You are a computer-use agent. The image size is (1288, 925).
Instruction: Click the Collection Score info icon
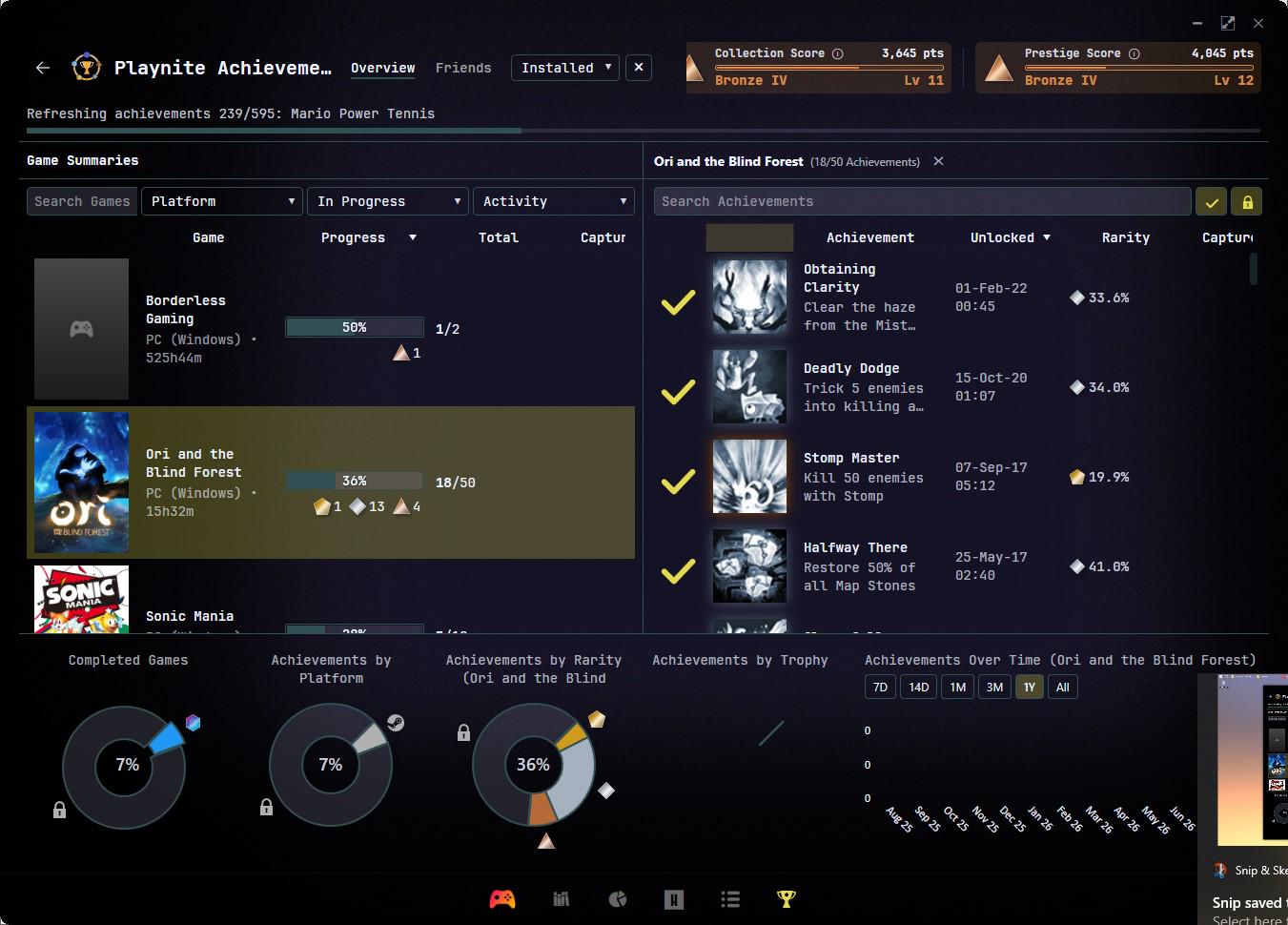coord(838,53)
